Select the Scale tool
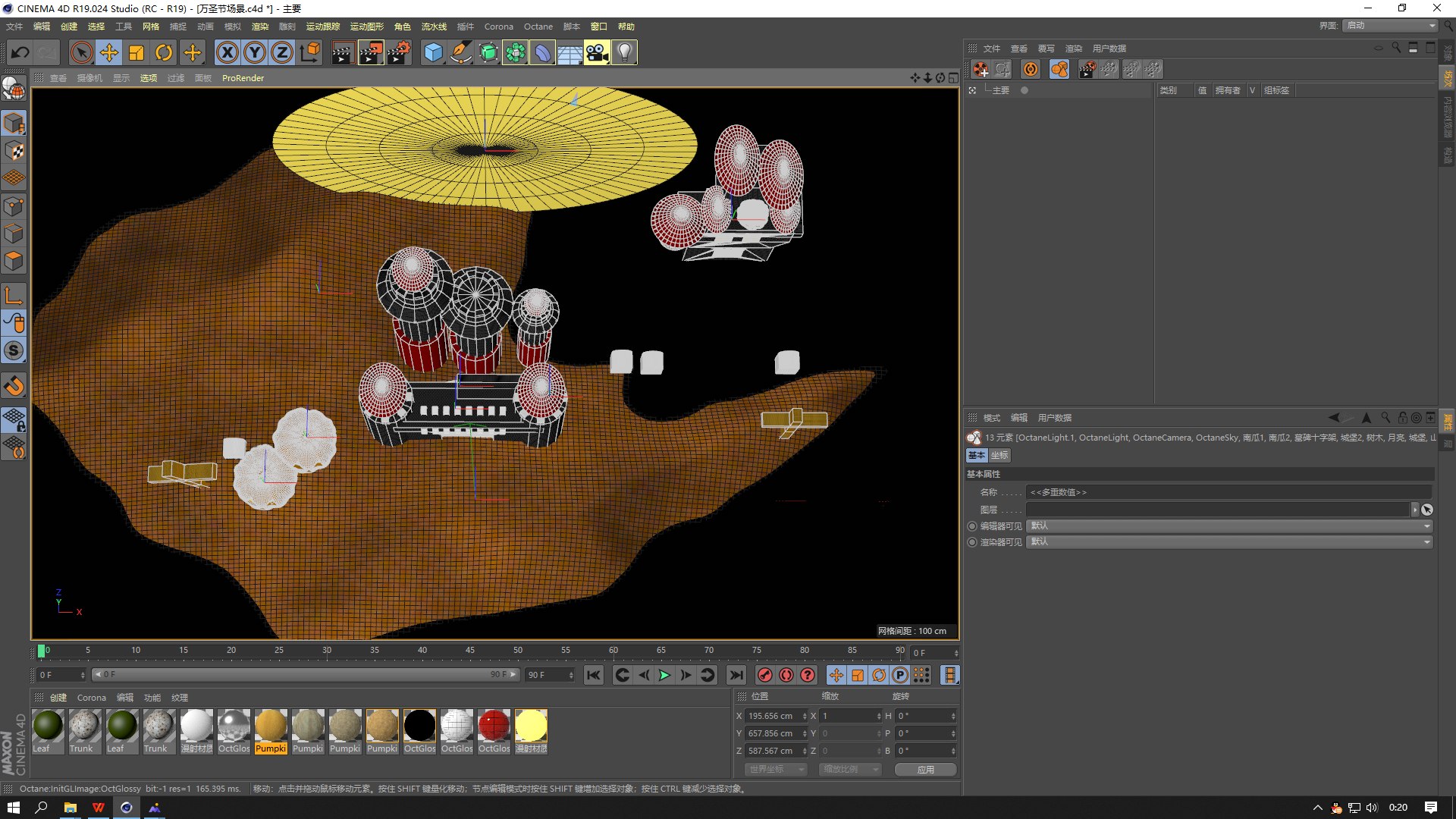This screenshot has height=819, width=1456. (136, 52)
